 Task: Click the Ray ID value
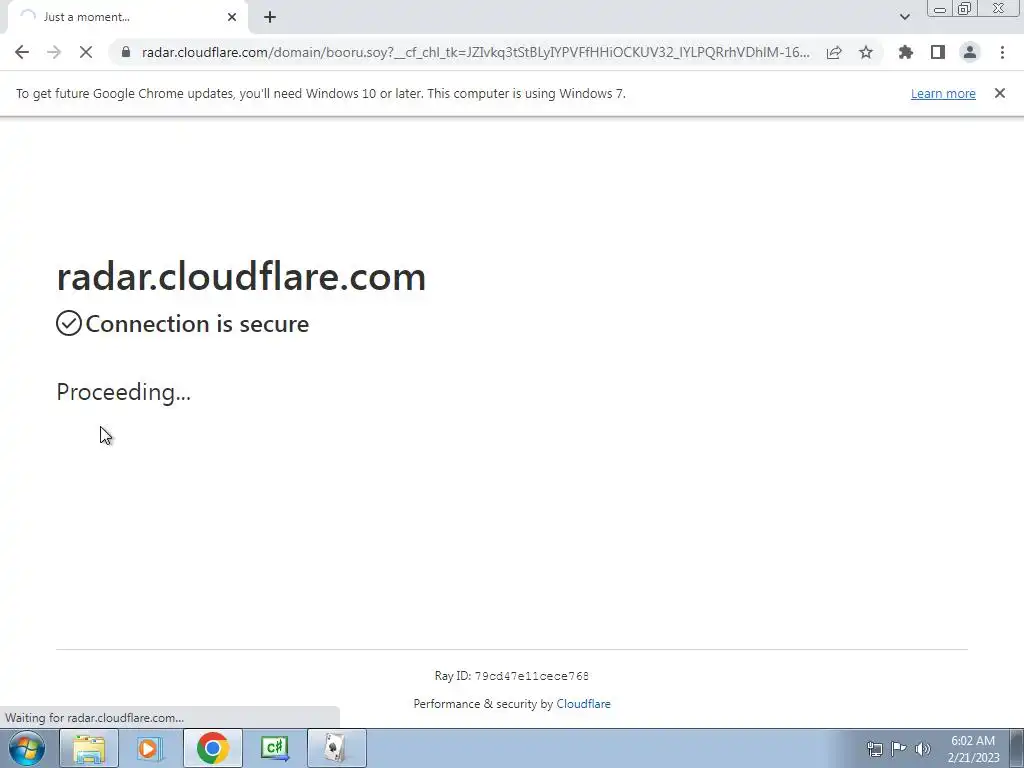coord(532,677)
